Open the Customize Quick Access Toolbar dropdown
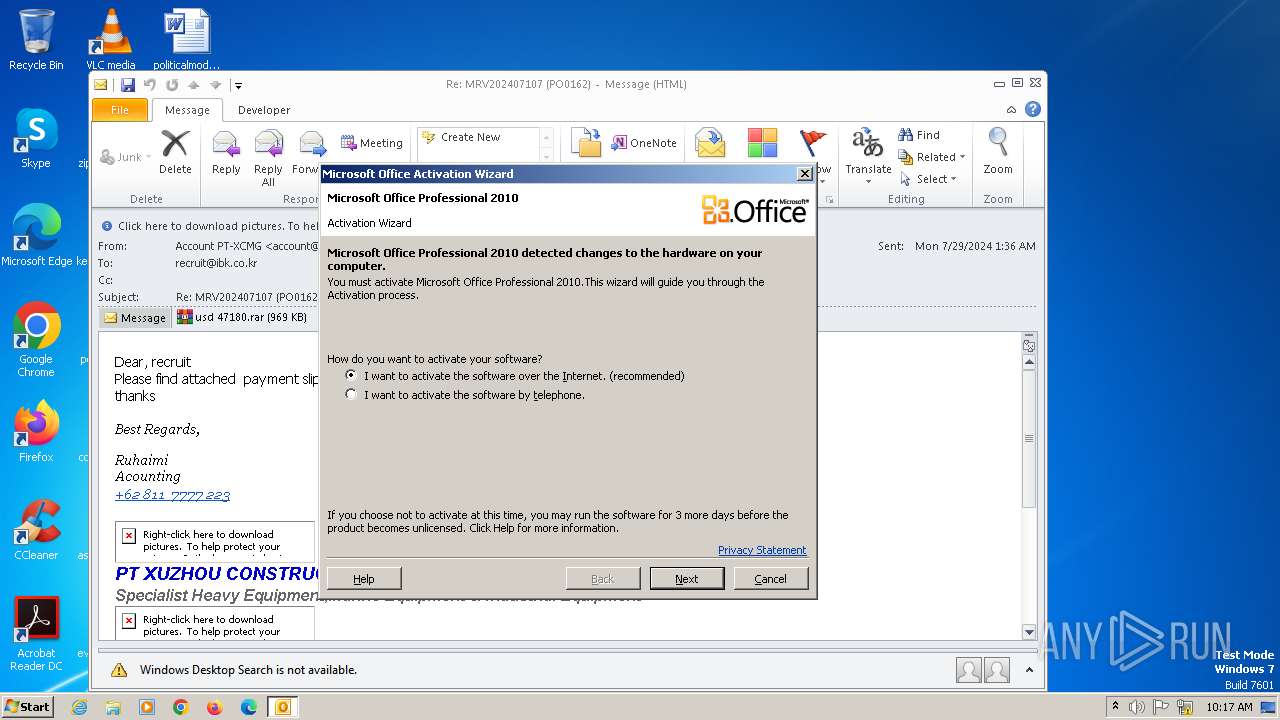 [238, 85]
